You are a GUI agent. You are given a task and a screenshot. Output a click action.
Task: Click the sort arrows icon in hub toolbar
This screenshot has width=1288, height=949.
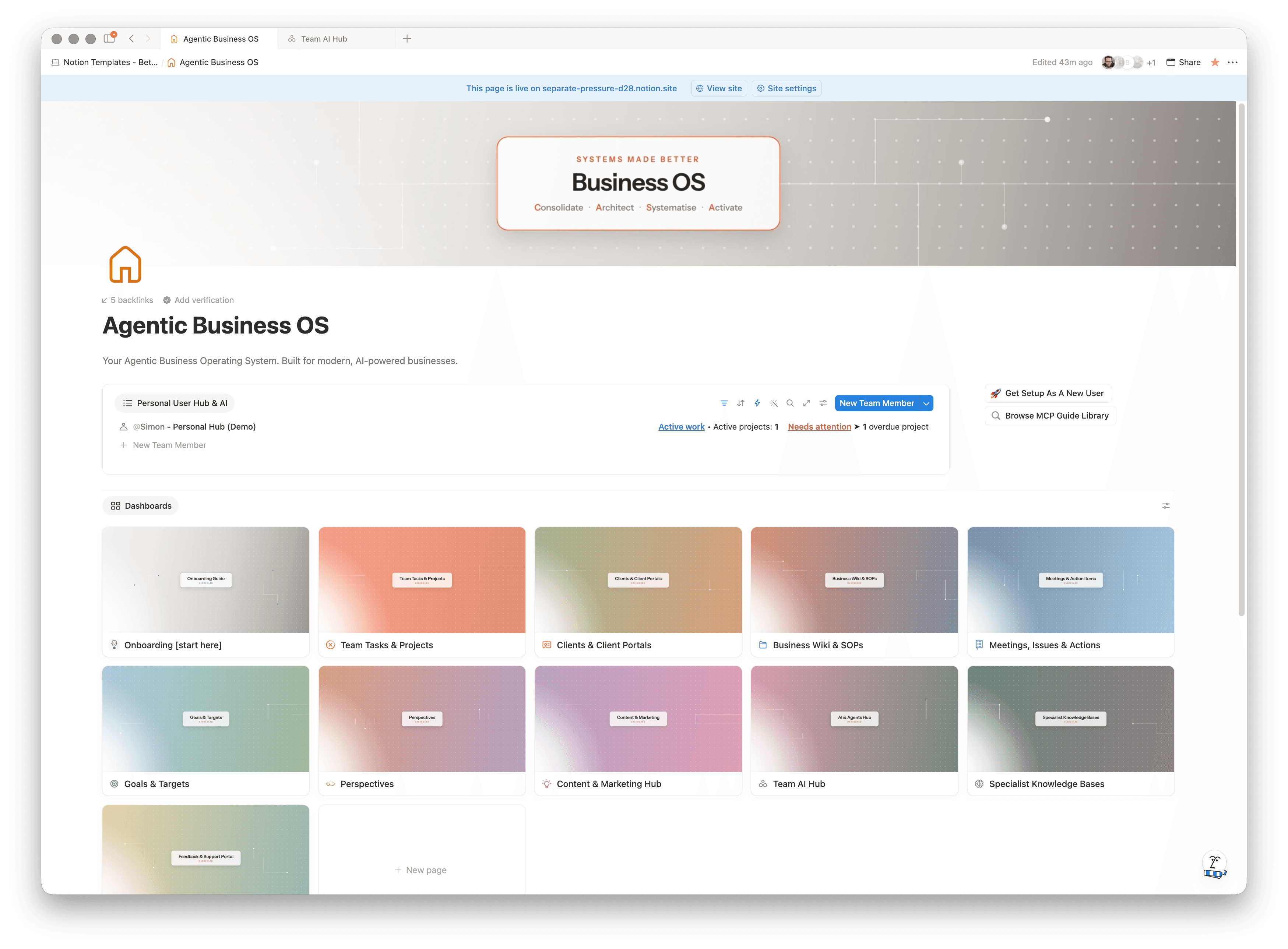(x=740, y=403)
